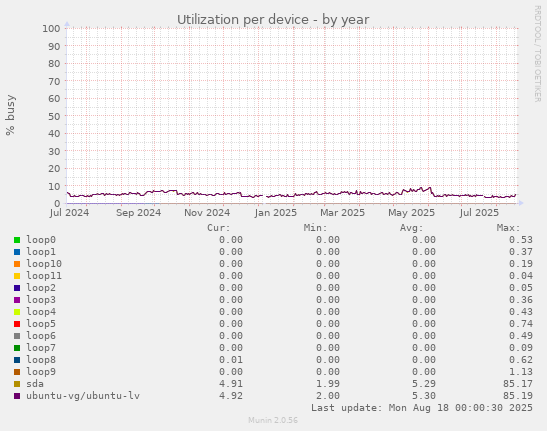Click the 100 y-axis tick label

pyautogui.click(x=51, y=28)
